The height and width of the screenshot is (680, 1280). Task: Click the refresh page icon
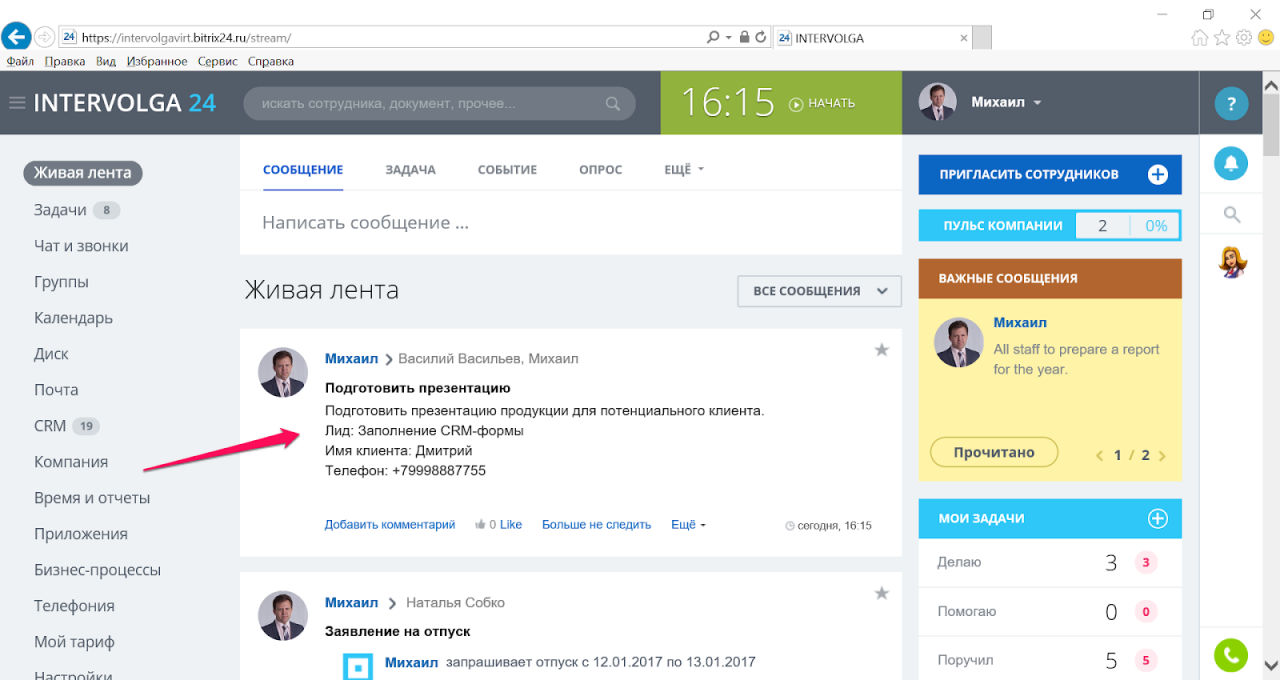click(x=761, y=37)
